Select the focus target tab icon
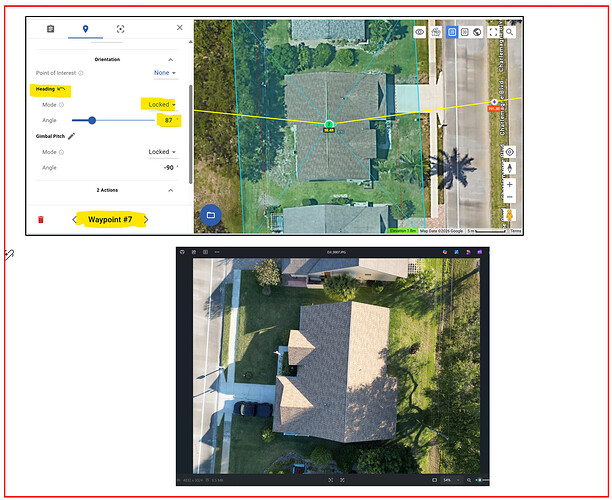Image resolution: width=612 pixels, height=500 pixels. pos(120,29)
